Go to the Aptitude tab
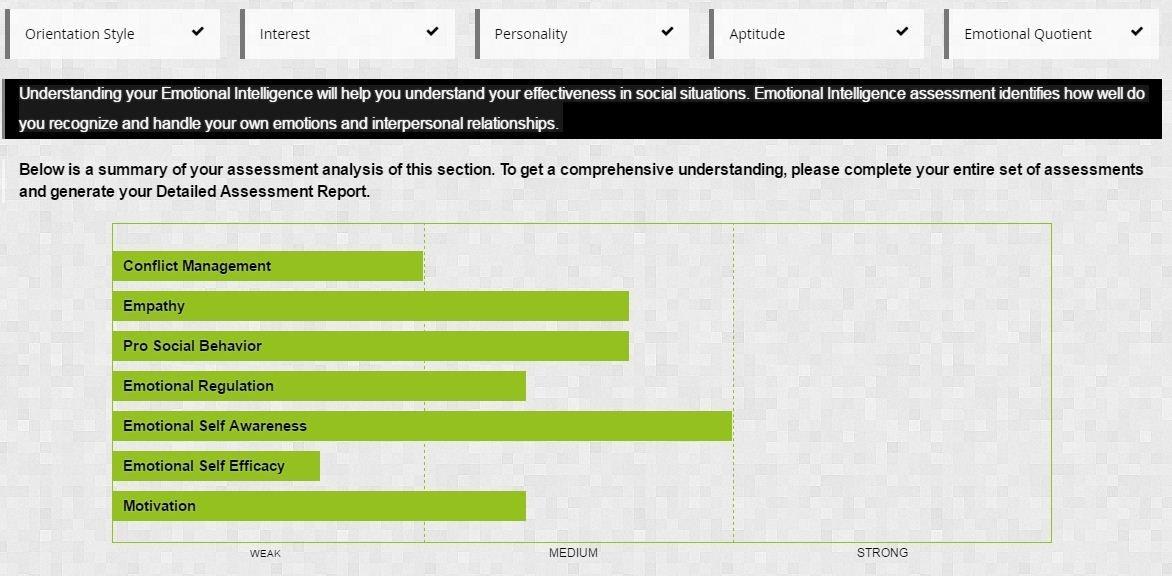Image resolution: width=1172 pixels, height=576 pixels. coord(757,34)
